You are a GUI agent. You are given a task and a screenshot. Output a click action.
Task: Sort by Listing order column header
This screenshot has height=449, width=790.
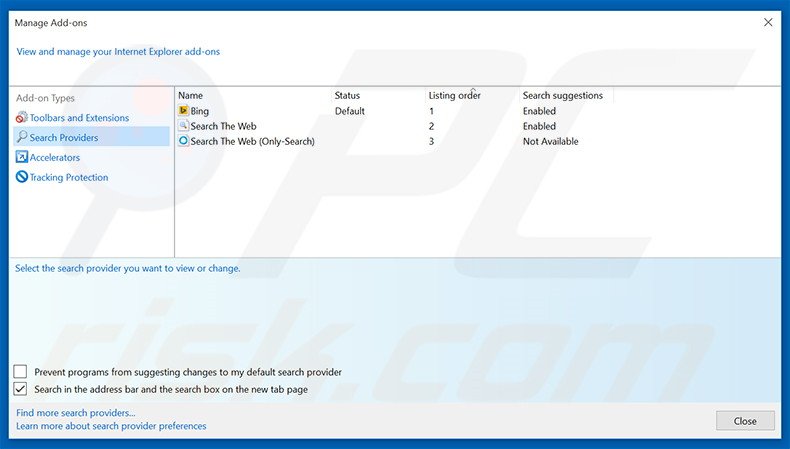[x=454, y=95]
